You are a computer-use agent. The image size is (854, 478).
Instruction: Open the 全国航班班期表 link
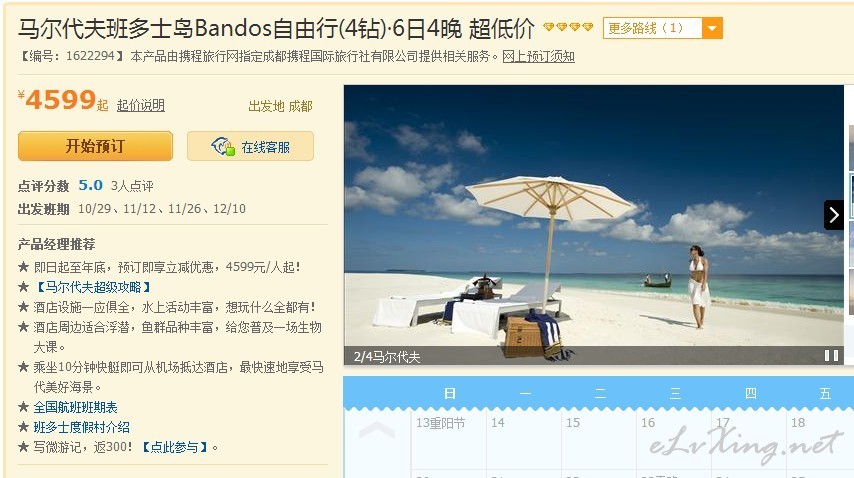75,407
